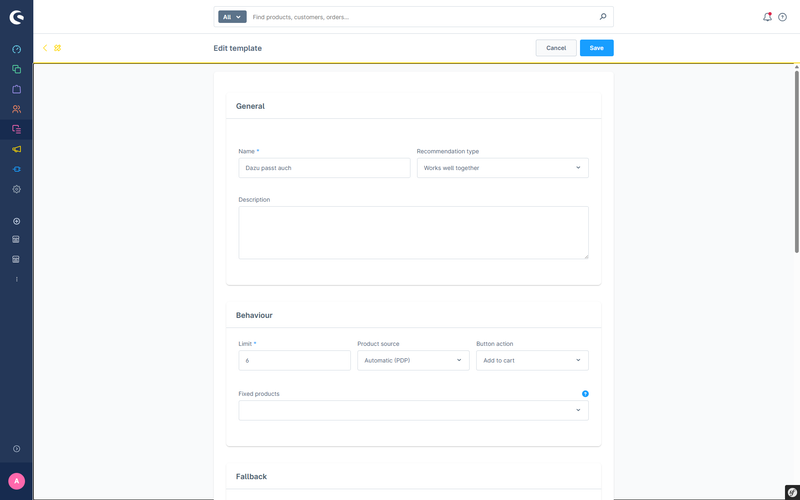
Task: Open the notifications bell
Action: tap(767, 17)
